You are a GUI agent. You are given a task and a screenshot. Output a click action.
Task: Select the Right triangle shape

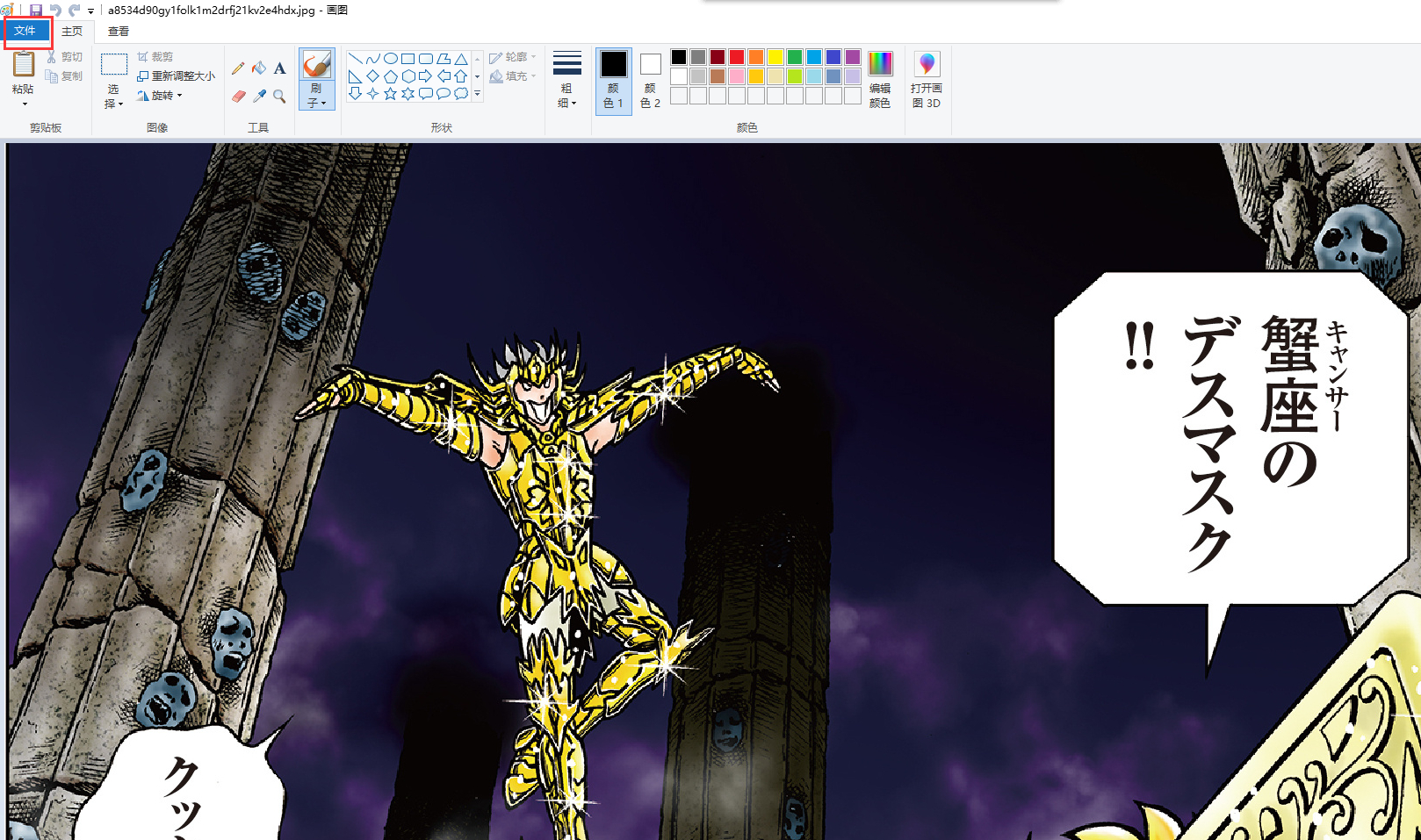[x=356, y=76]
